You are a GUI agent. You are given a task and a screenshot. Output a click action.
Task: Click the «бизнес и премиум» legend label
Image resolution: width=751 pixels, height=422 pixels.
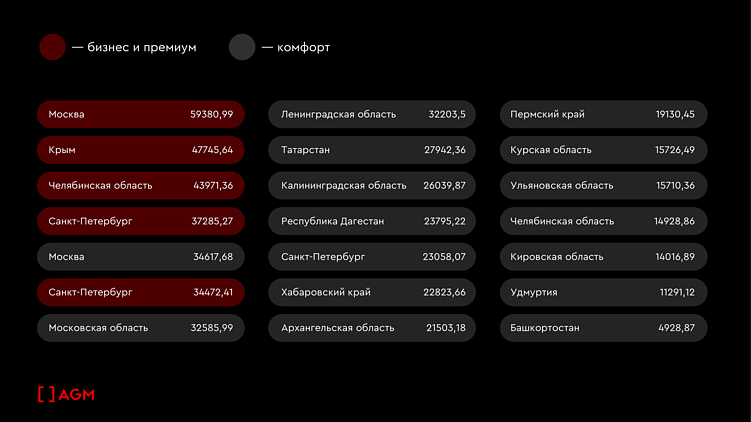(134, 47)
